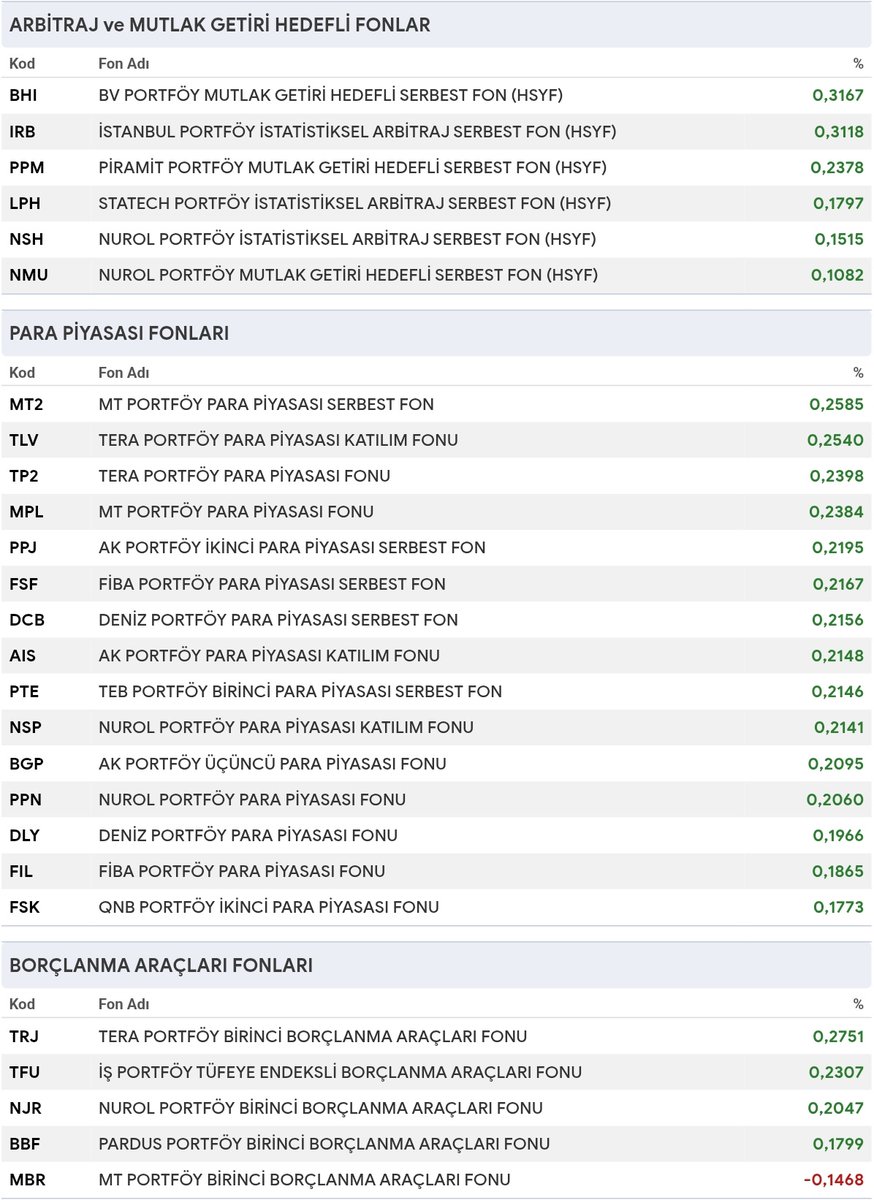Screen dimensions: 874x1200
Task: Select QNB PORTFÖY İKİNCİ PARA PİYASASI FONU
Action: (x=269, y=908)
